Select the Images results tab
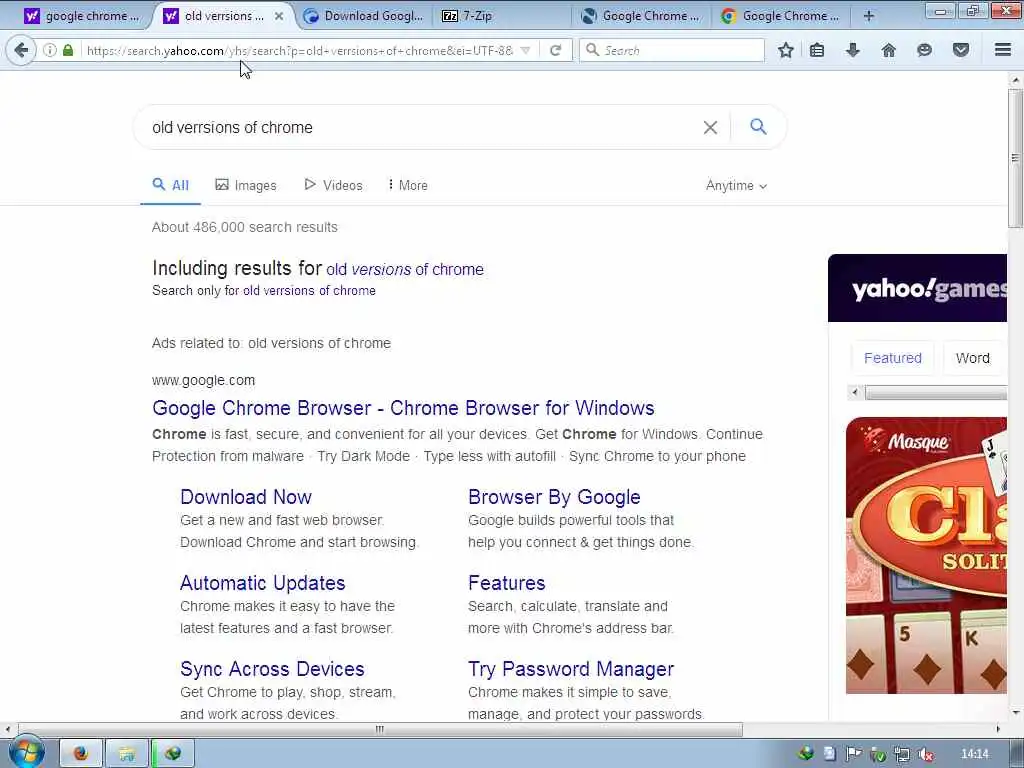Screen dimensions: 1024x768 coord(246,185)
